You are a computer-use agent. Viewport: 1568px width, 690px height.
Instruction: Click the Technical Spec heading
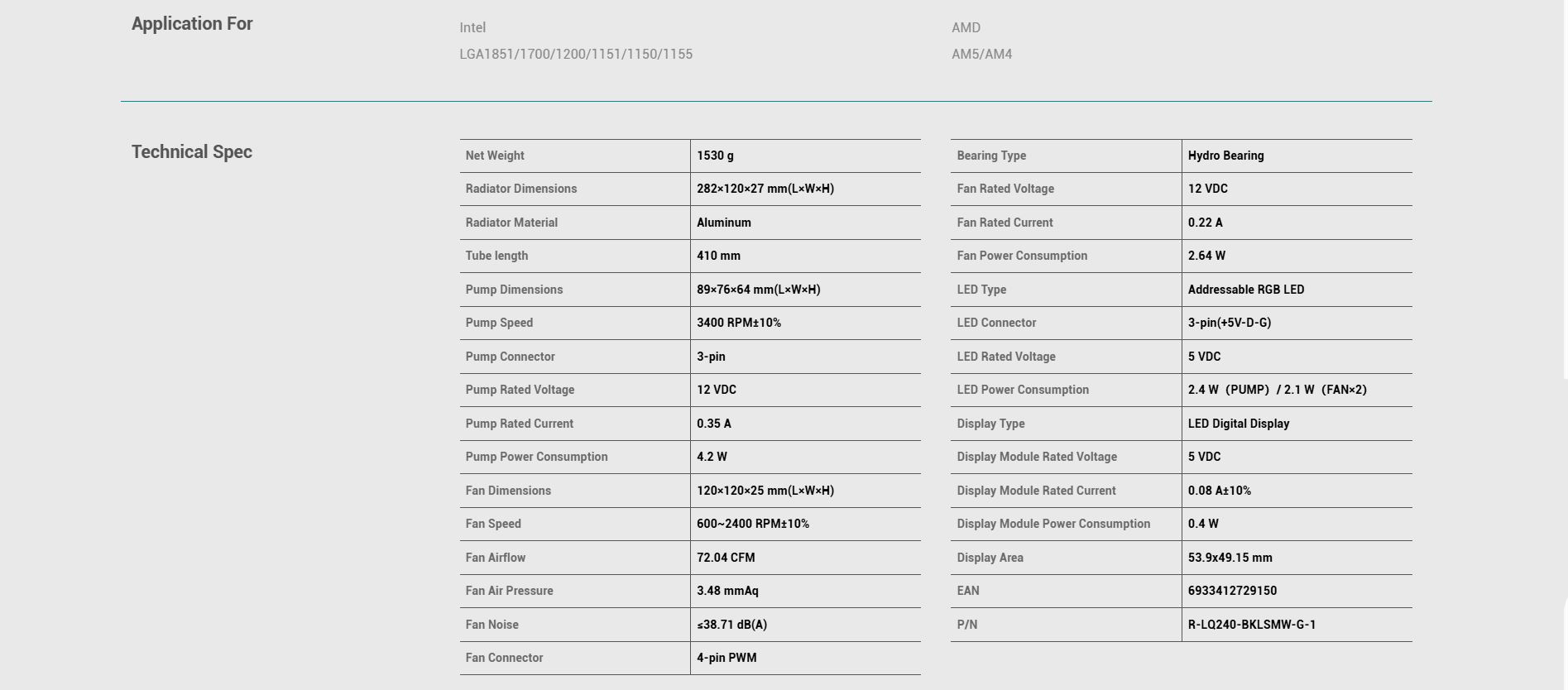[192, 152]
